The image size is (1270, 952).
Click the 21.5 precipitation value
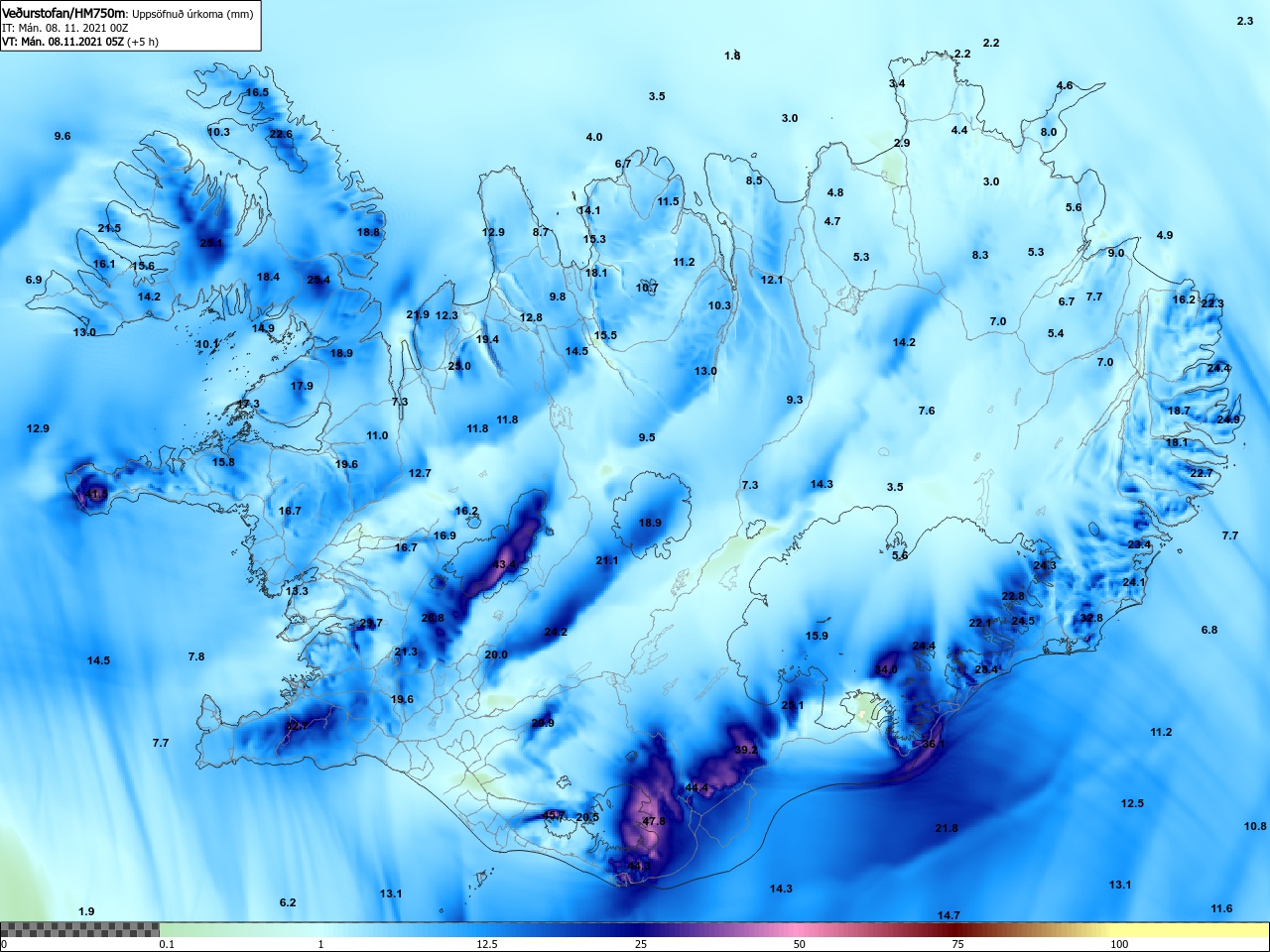point(109,229)
